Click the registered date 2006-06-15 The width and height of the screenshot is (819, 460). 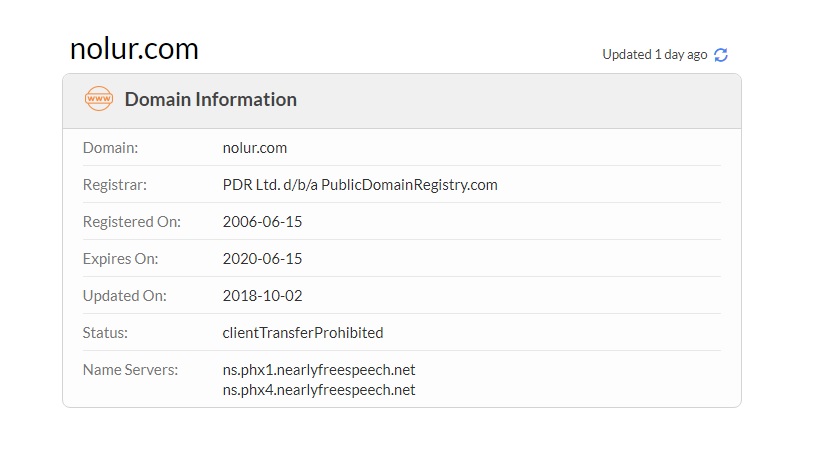pos(262,222)
